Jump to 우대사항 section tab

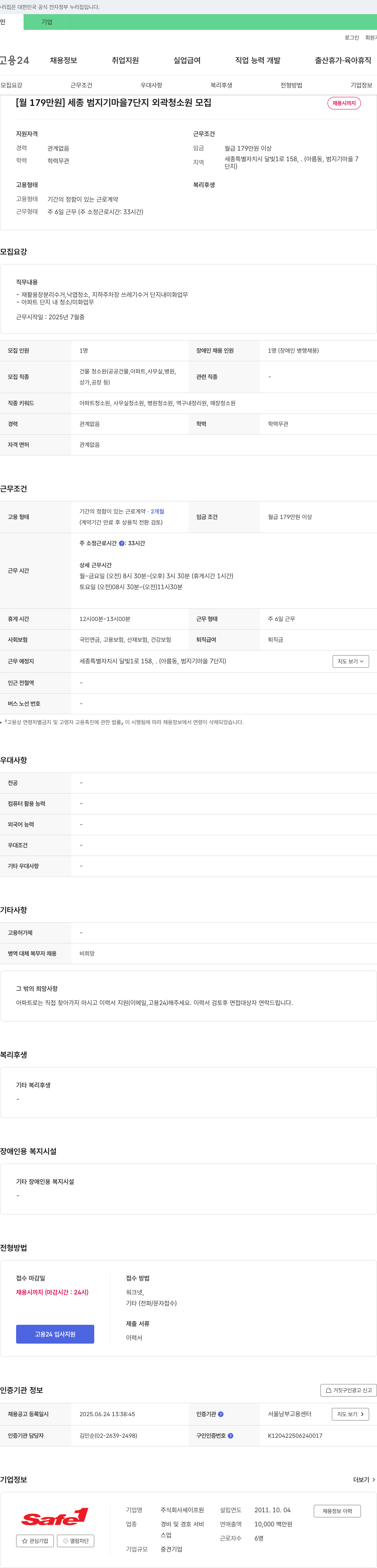tap(151, 85)
